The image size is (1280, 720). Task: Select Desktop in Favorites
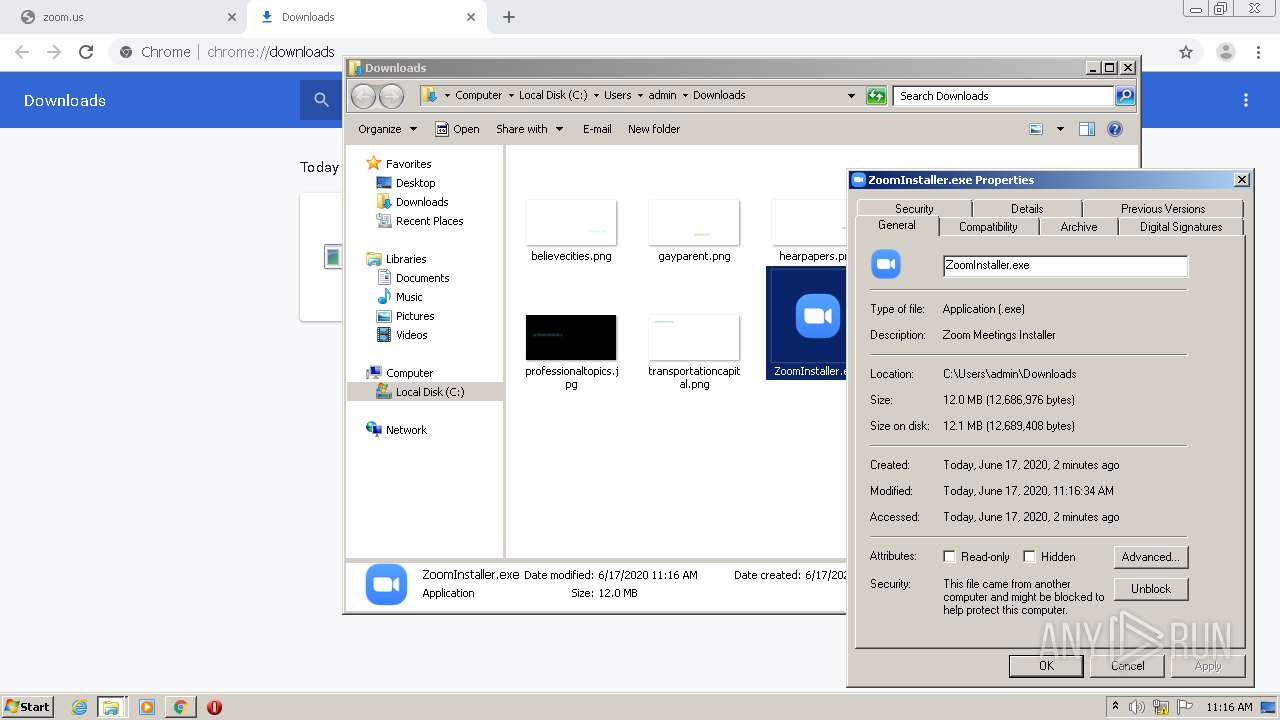click(415, 183)
